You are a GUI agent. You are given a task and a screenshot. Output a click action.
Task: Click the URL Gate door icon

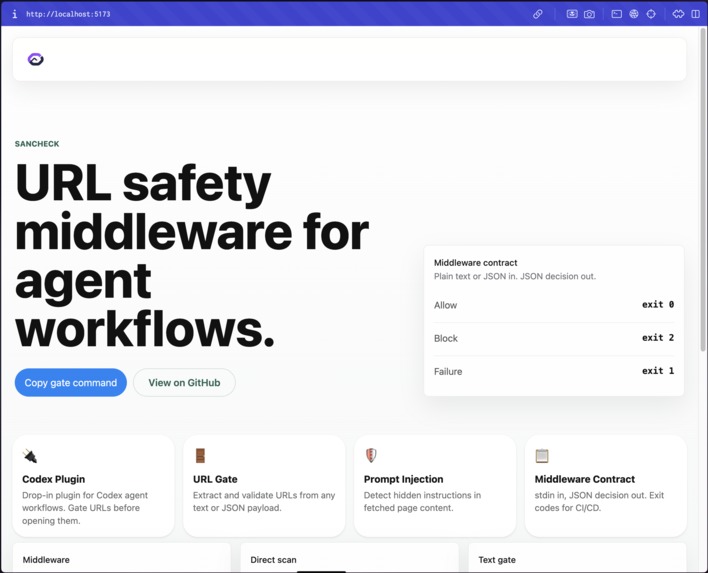click(x=200, y=456)
